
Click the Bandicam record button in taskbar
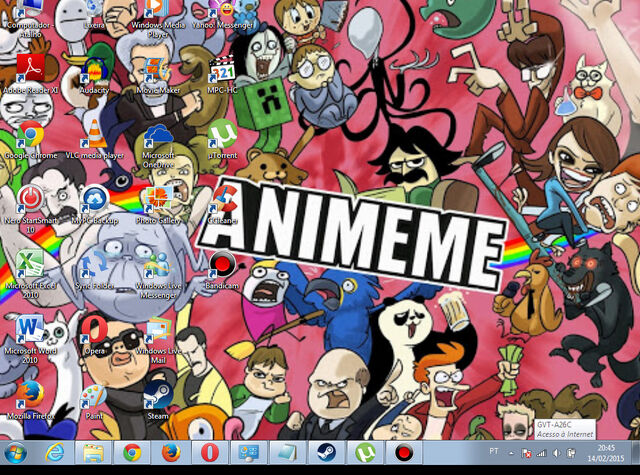[x=404, y=453]
